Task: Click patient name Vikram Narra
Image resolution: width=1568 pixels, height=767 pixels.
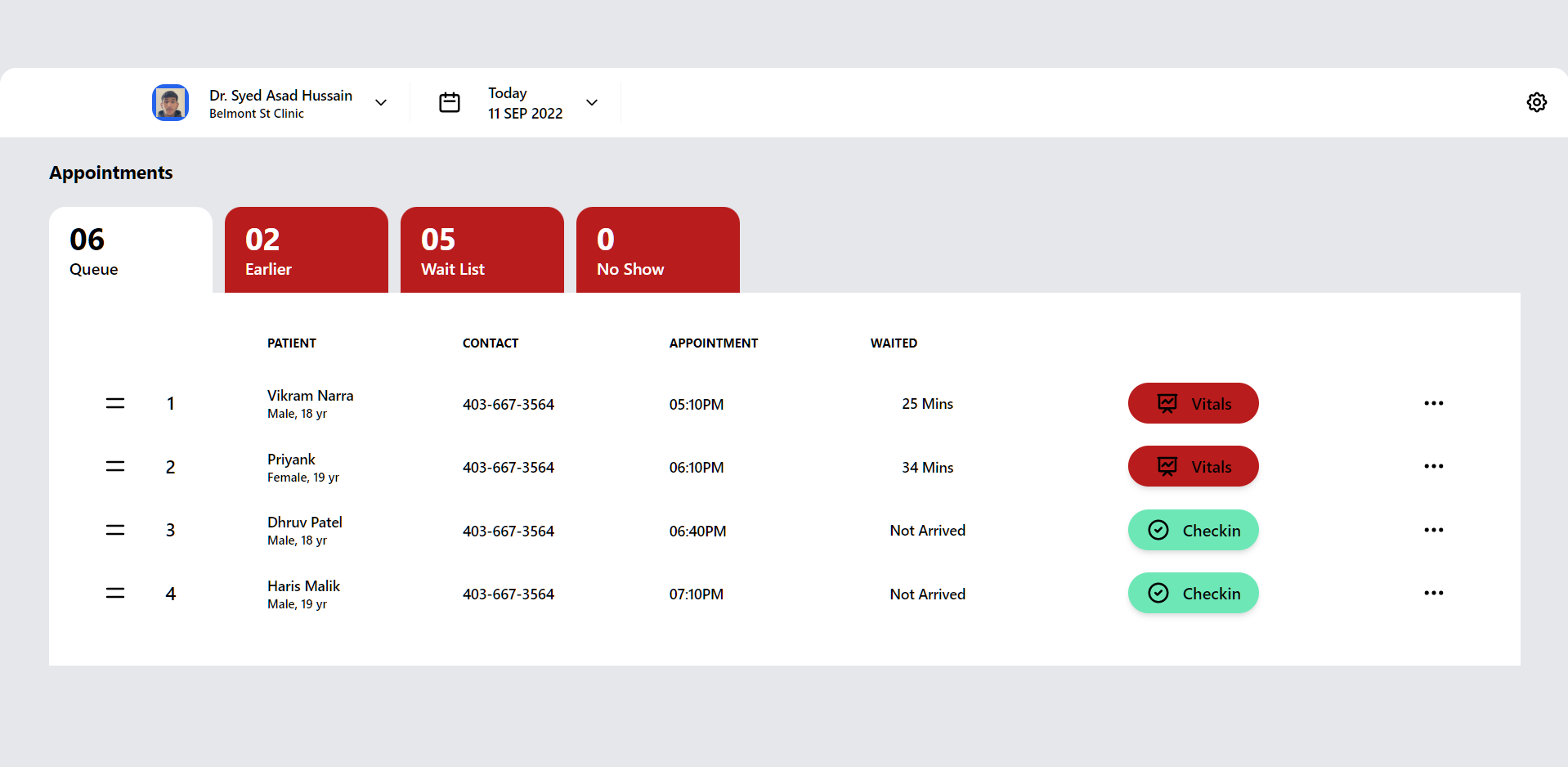Action: tap(311, 396)
